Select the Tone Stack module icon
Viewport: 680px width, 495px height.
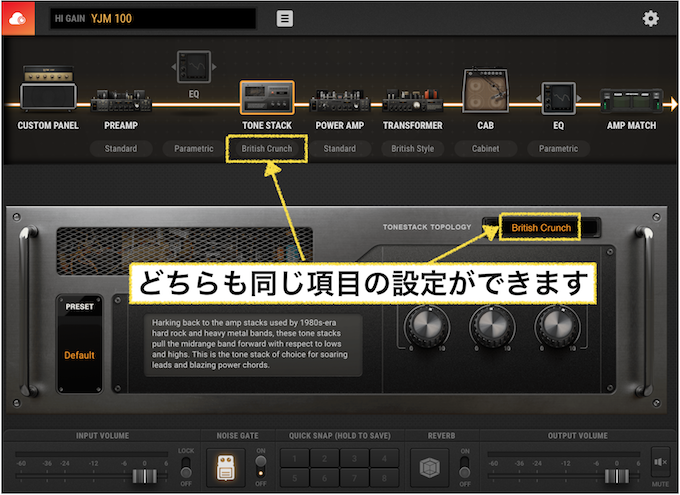point(267,97)
